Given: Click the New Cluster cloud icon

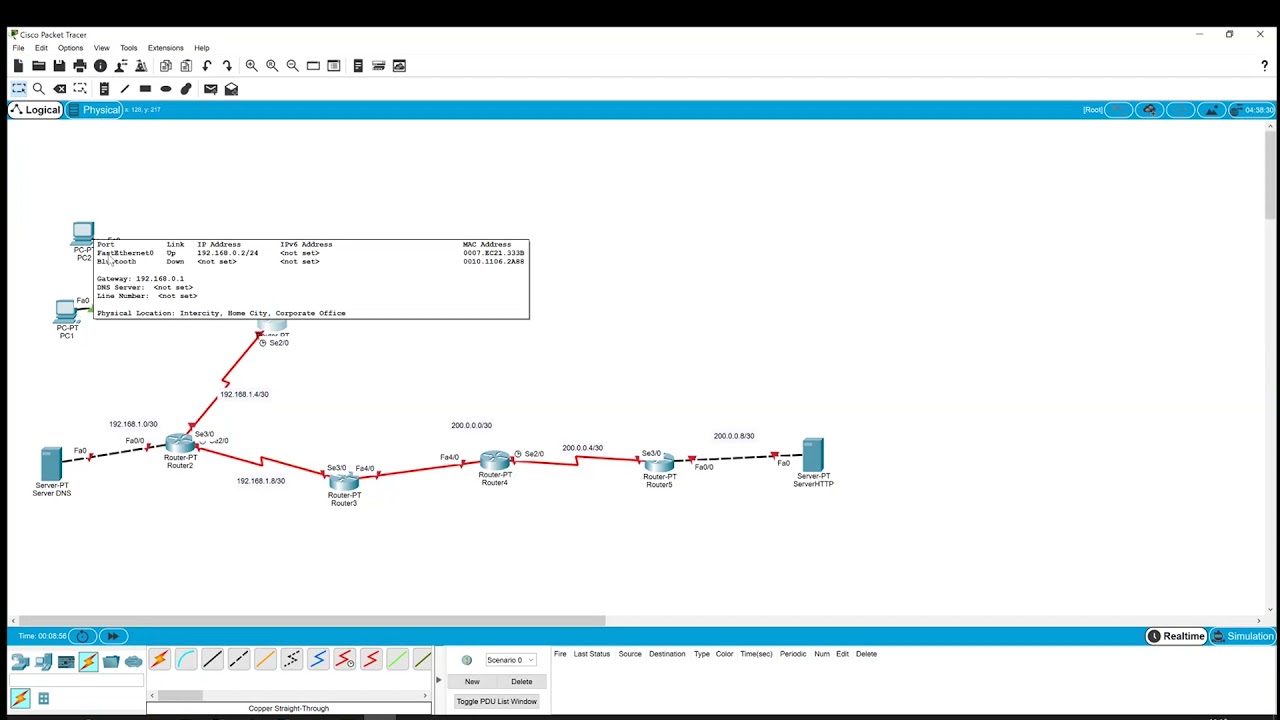Looking at the screenshot, I should coord(1149,110).
